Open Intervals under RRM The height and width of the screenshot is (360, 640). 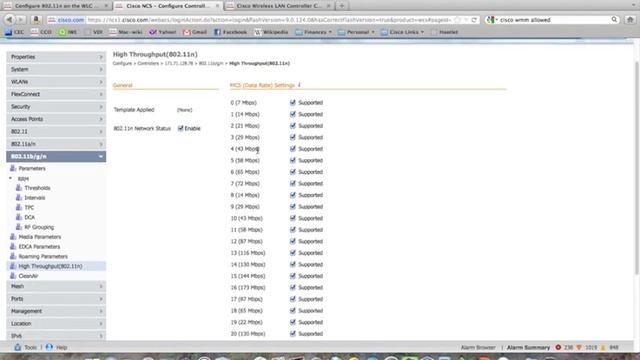[x=35, y=198]
